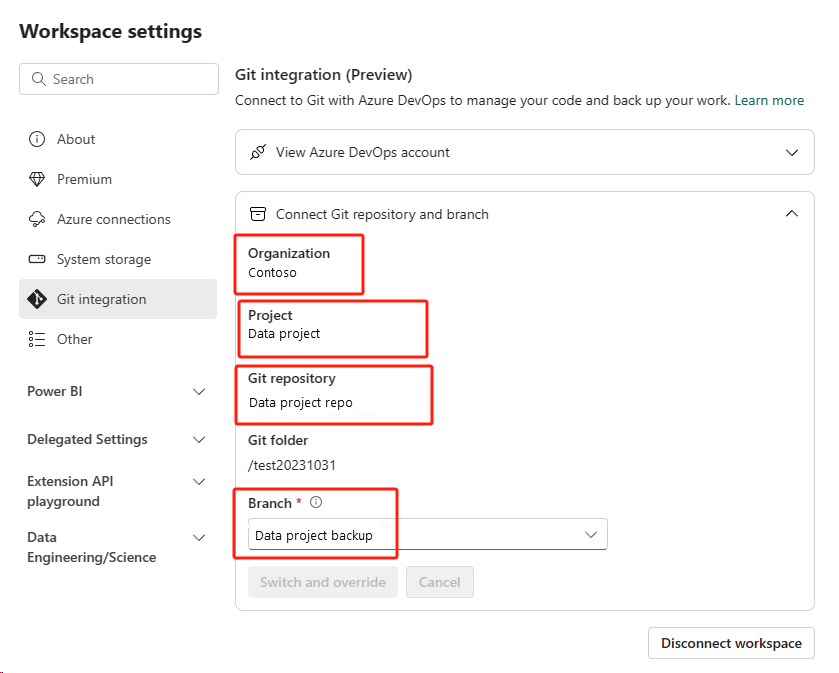Click the Other settings list icon
Image resolution: width=839 pixels, height=673 pixels.
[37, 339]
